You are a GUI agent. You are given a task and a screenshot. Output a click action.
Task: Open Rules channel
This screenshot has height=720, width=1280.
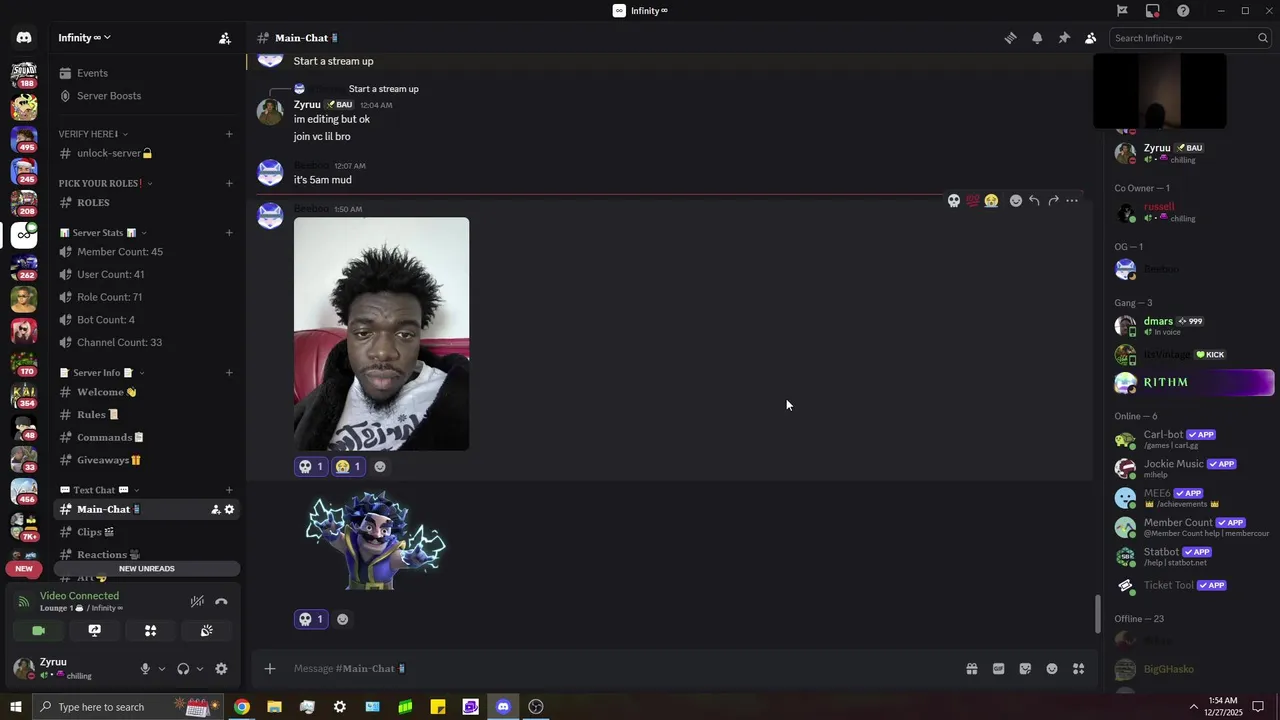click(146, 415)
